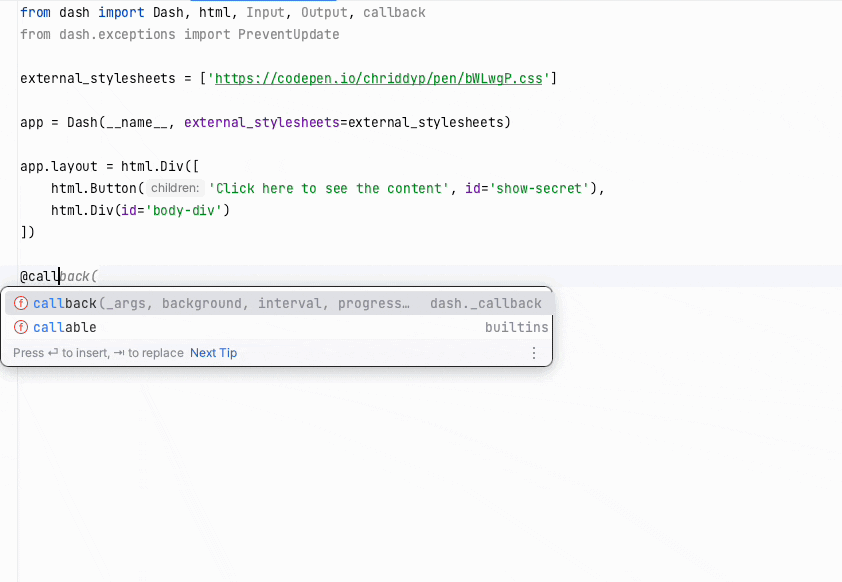Place cursor in the 'show-secret' string
This screenshot has height=582, width=842.
point(539,188)
